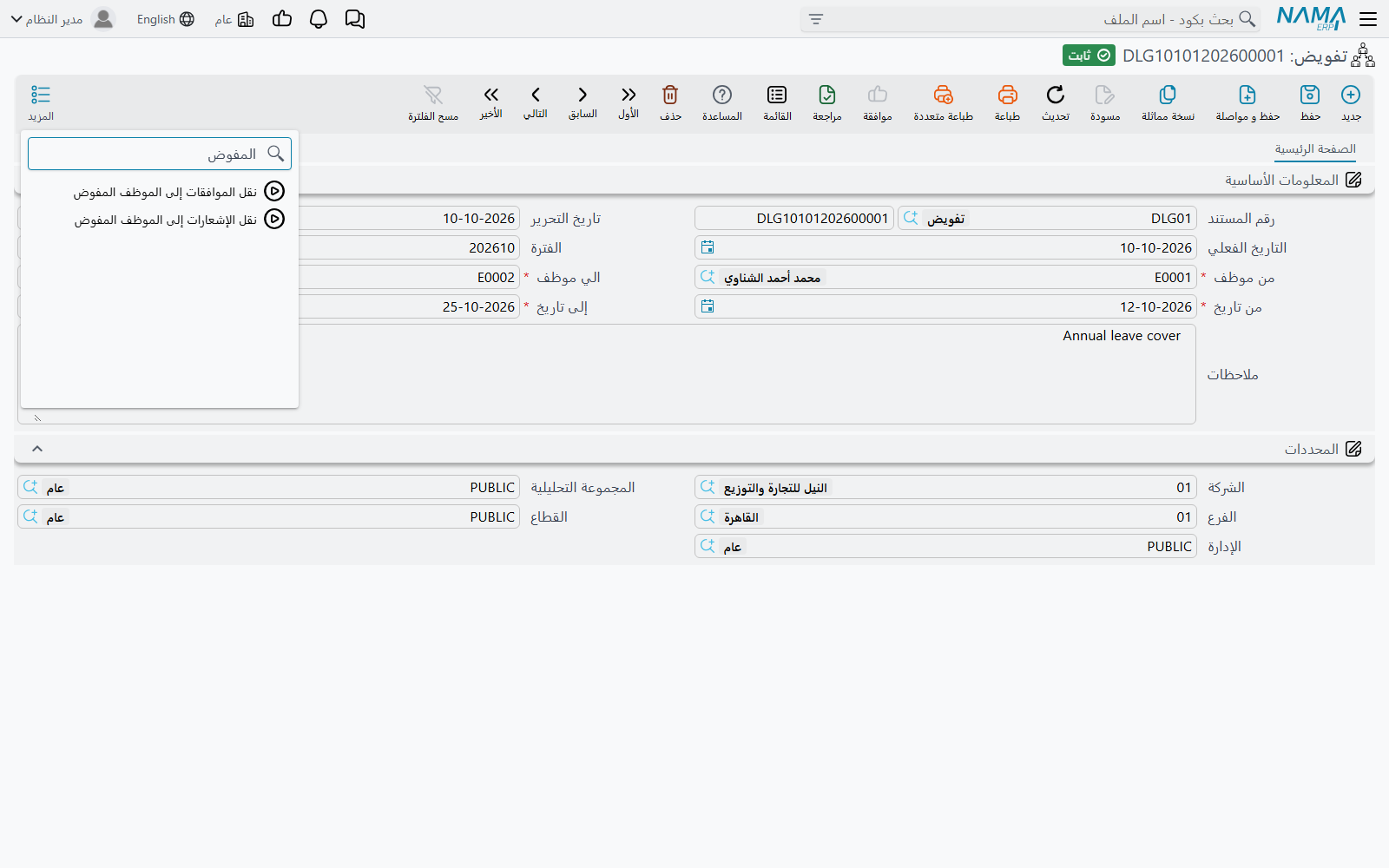Click the مراجعة (Review) document icon
Image resolution: width=1389 pixels, height=868 pixels.
click(827, 95)
